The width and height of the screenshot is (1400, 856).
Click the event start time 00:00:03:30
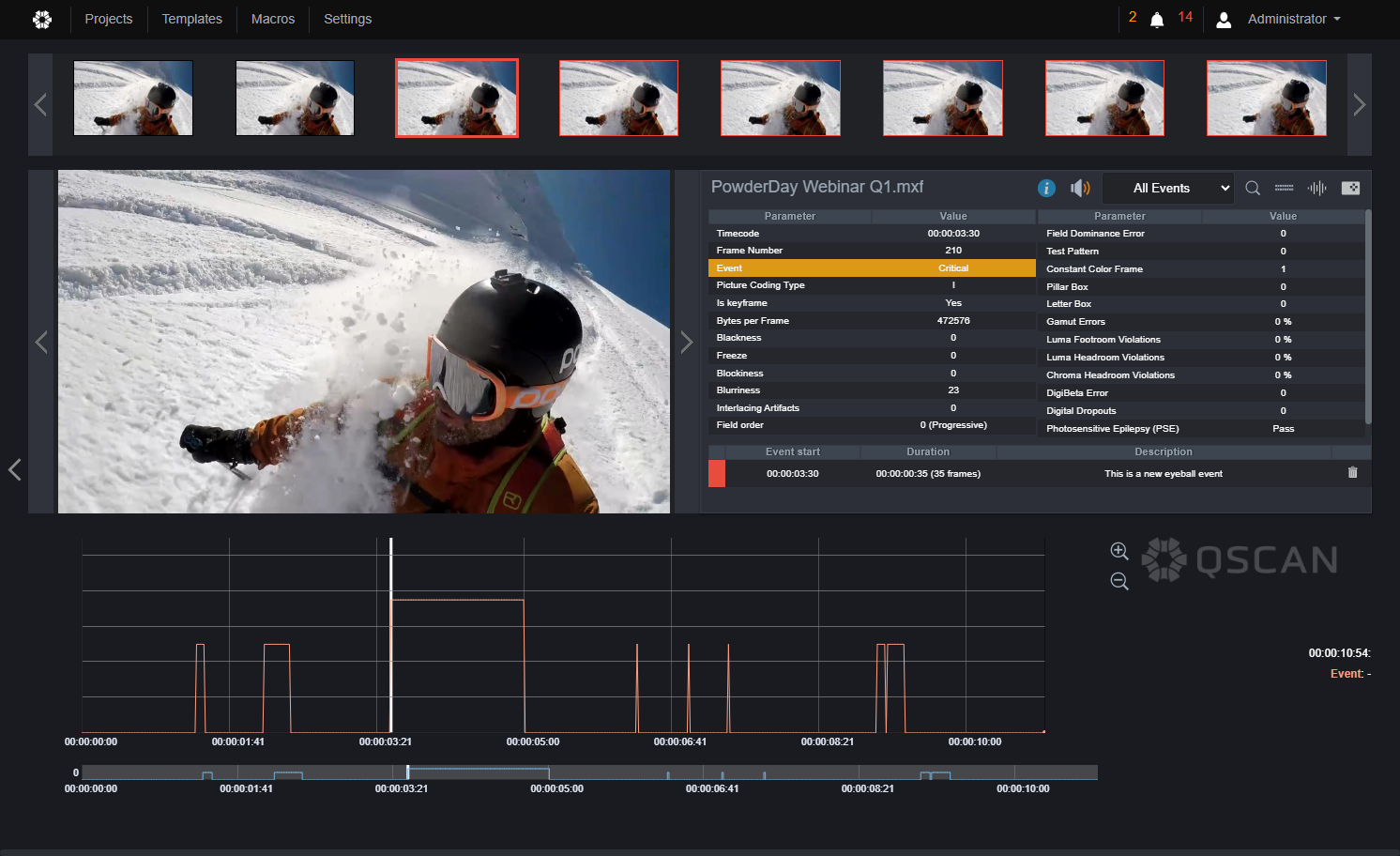tap(793, 474)
